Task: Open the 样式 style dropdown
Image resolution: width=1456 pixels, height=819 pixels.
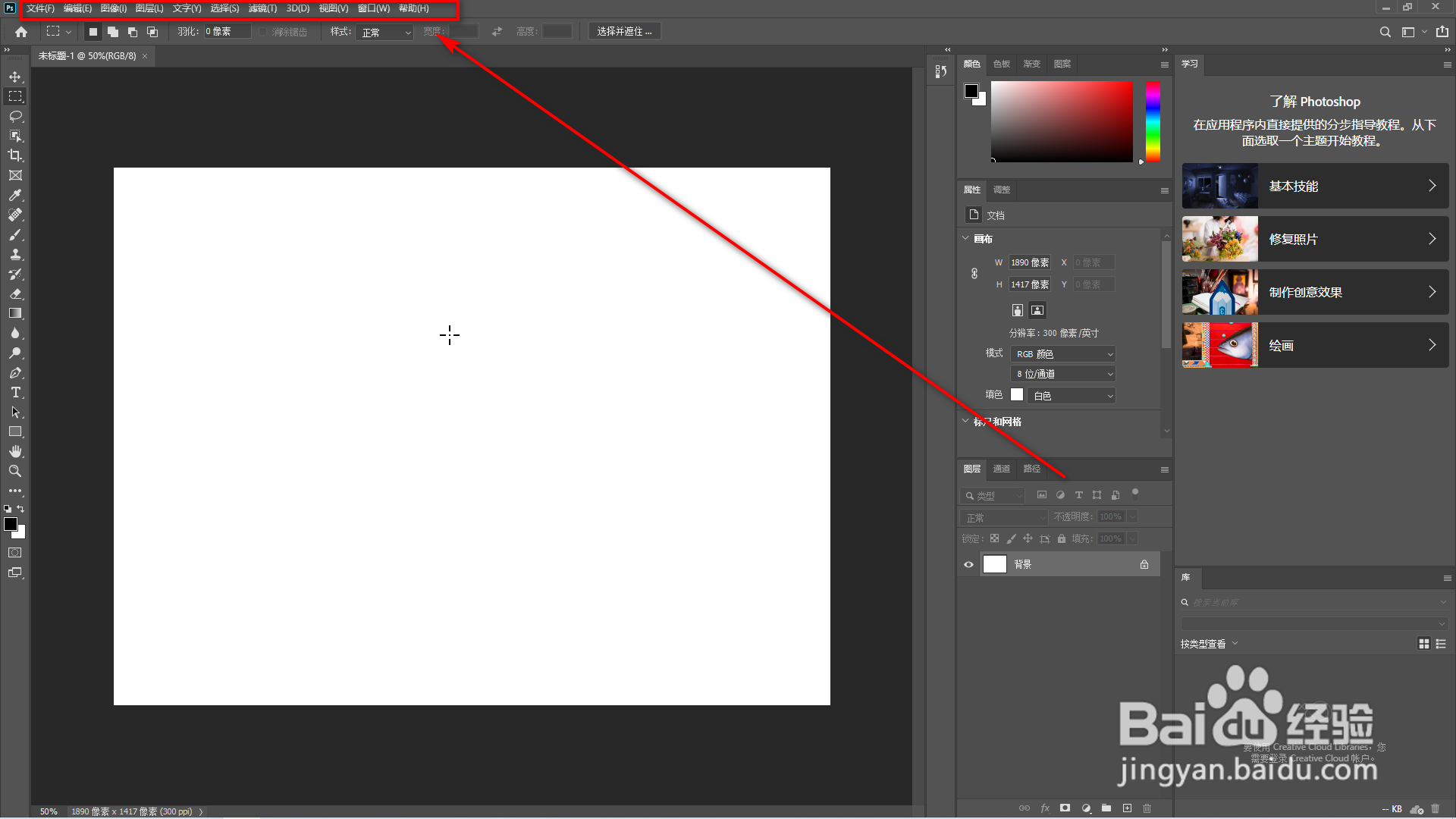Action: [385, 32]
